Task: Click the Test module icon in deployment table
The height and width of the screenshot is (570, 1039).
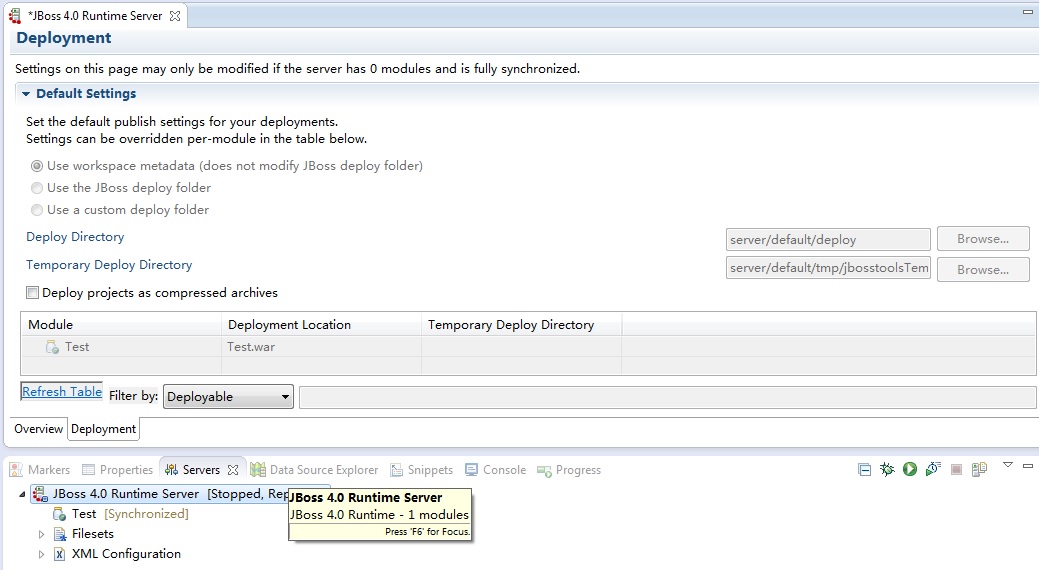Action: click(x=52, y=347)
